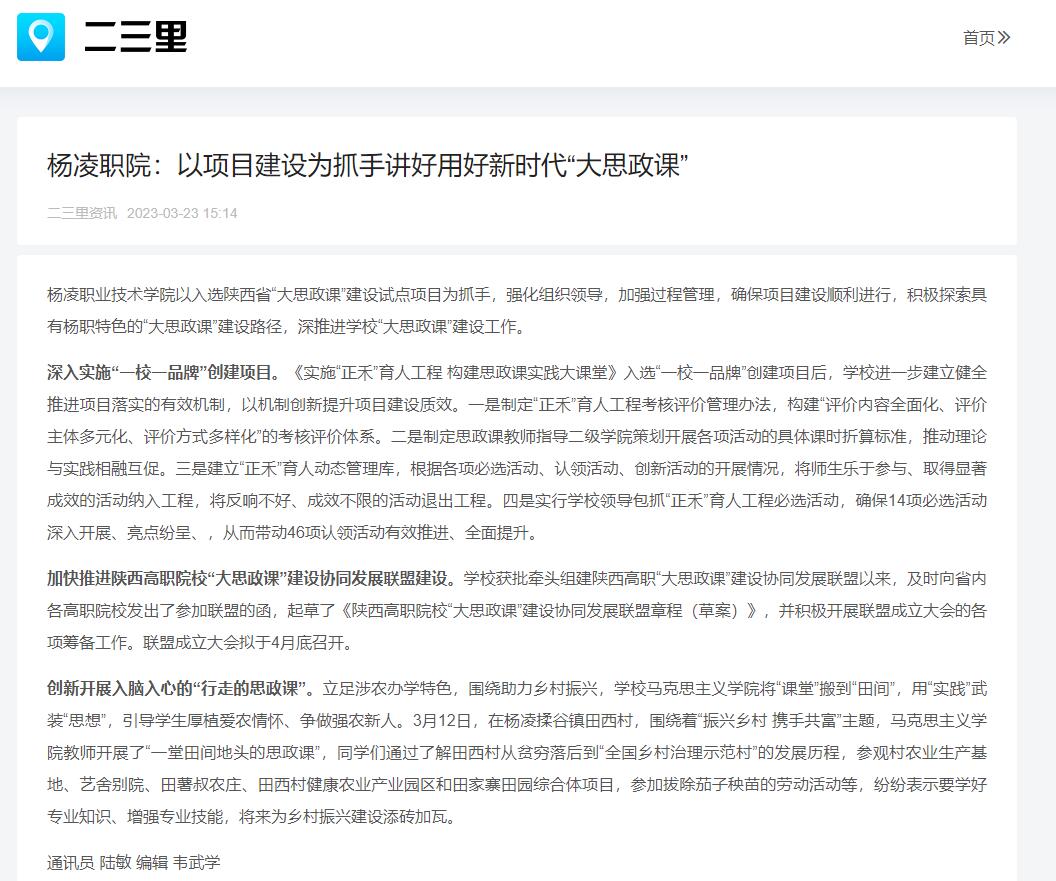Click the bold heading 加快推进陕西高职院校“大思政课”建设协同发展联盟建设
The width and height of the screenshot is (1056, 881).
pos(254,578)
